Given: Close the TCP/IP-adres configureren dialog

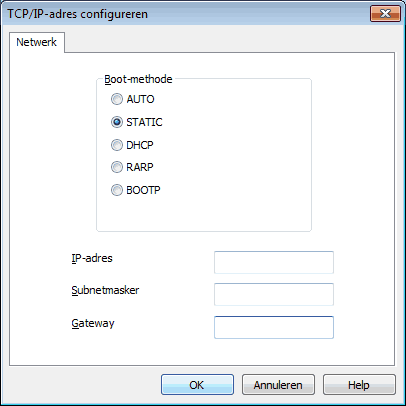Looking at the screenshot, I should pyautogui.click(x=385, y=14).
